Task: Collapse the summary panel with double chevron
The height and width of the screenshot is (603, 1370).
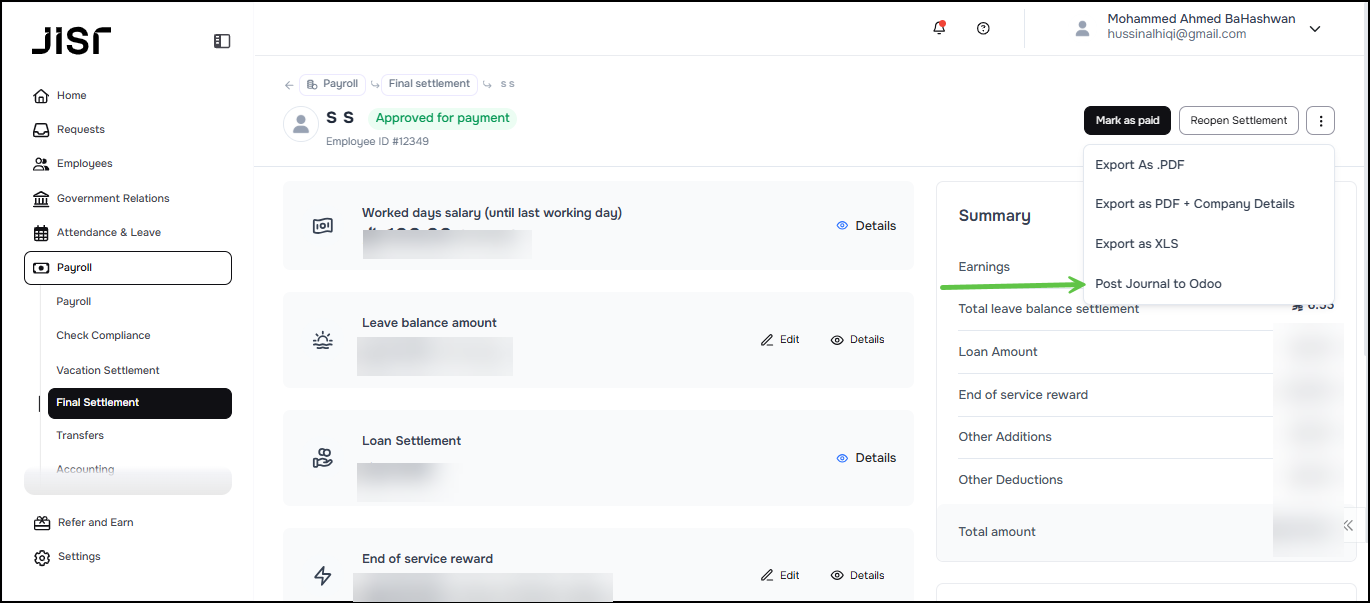Action: [1349, 525]
